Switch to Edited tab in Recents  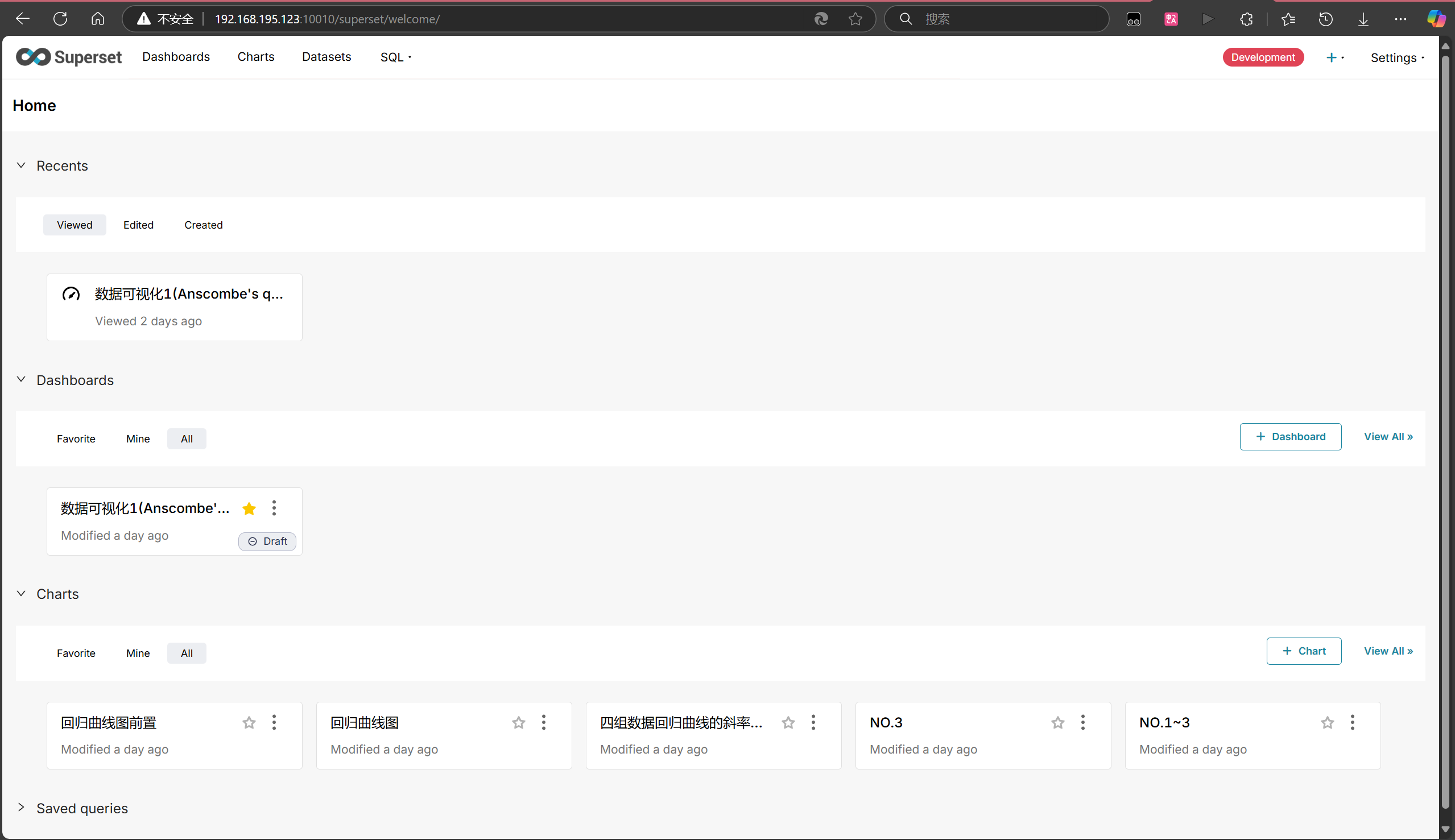[x=138, y=225]
